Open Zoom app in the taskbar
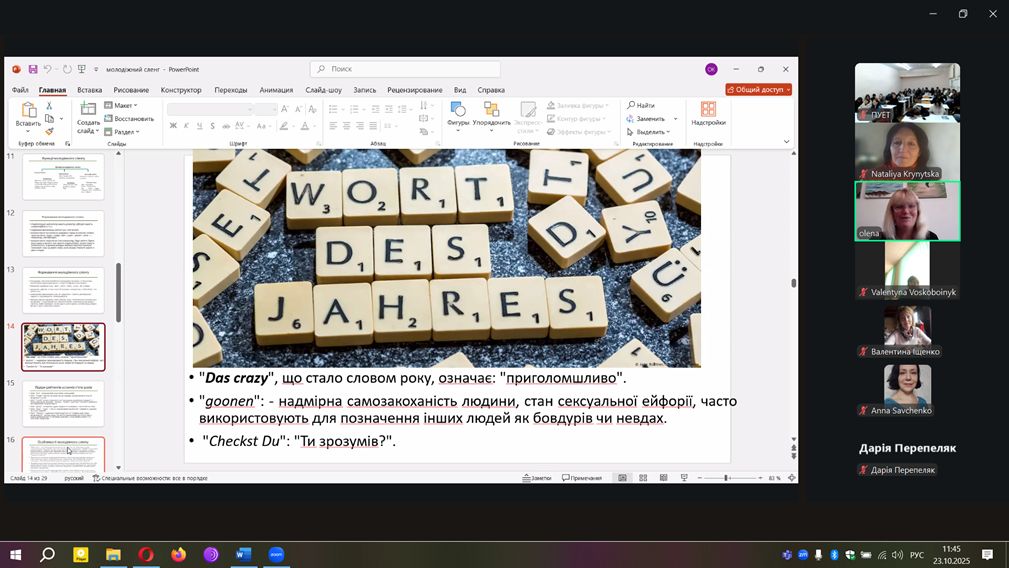 coord(276,554)
